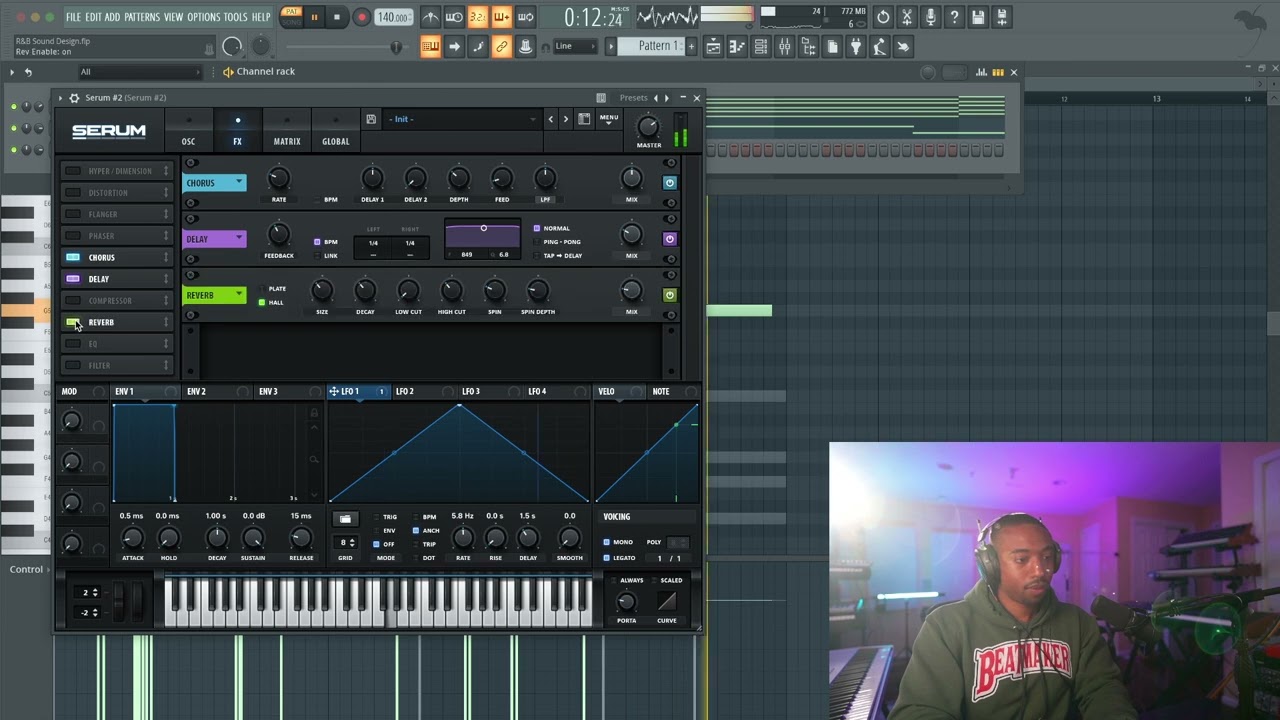Click the FL Studio help question-mark icon
Screen dimensions: 1280x720
954,17
